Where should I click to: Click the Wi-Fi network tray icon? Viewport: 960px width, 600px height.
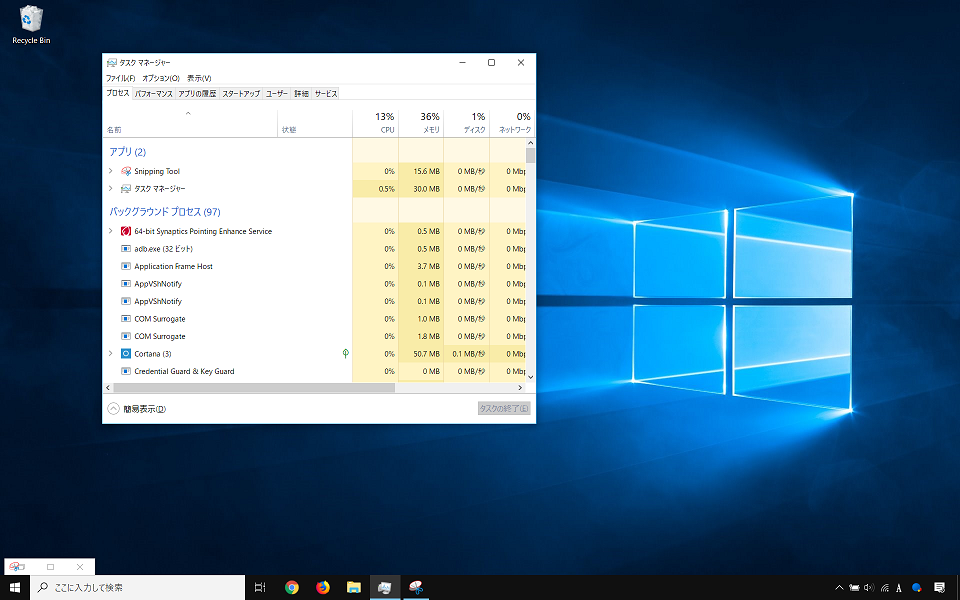coord(885,588)
